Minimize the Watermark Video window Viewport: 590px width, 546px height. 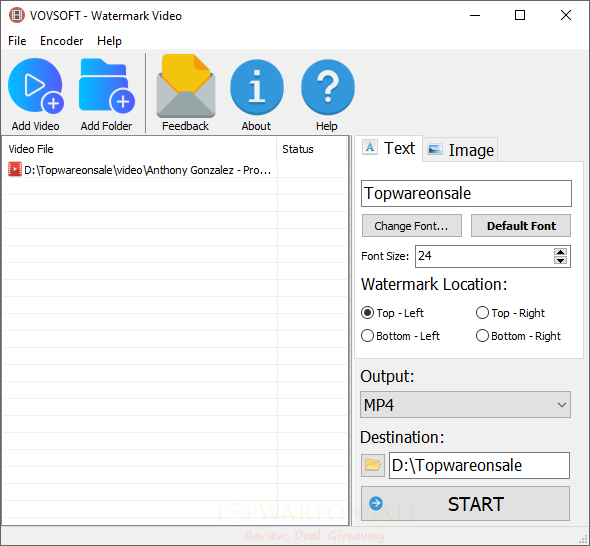coord(475,15)
